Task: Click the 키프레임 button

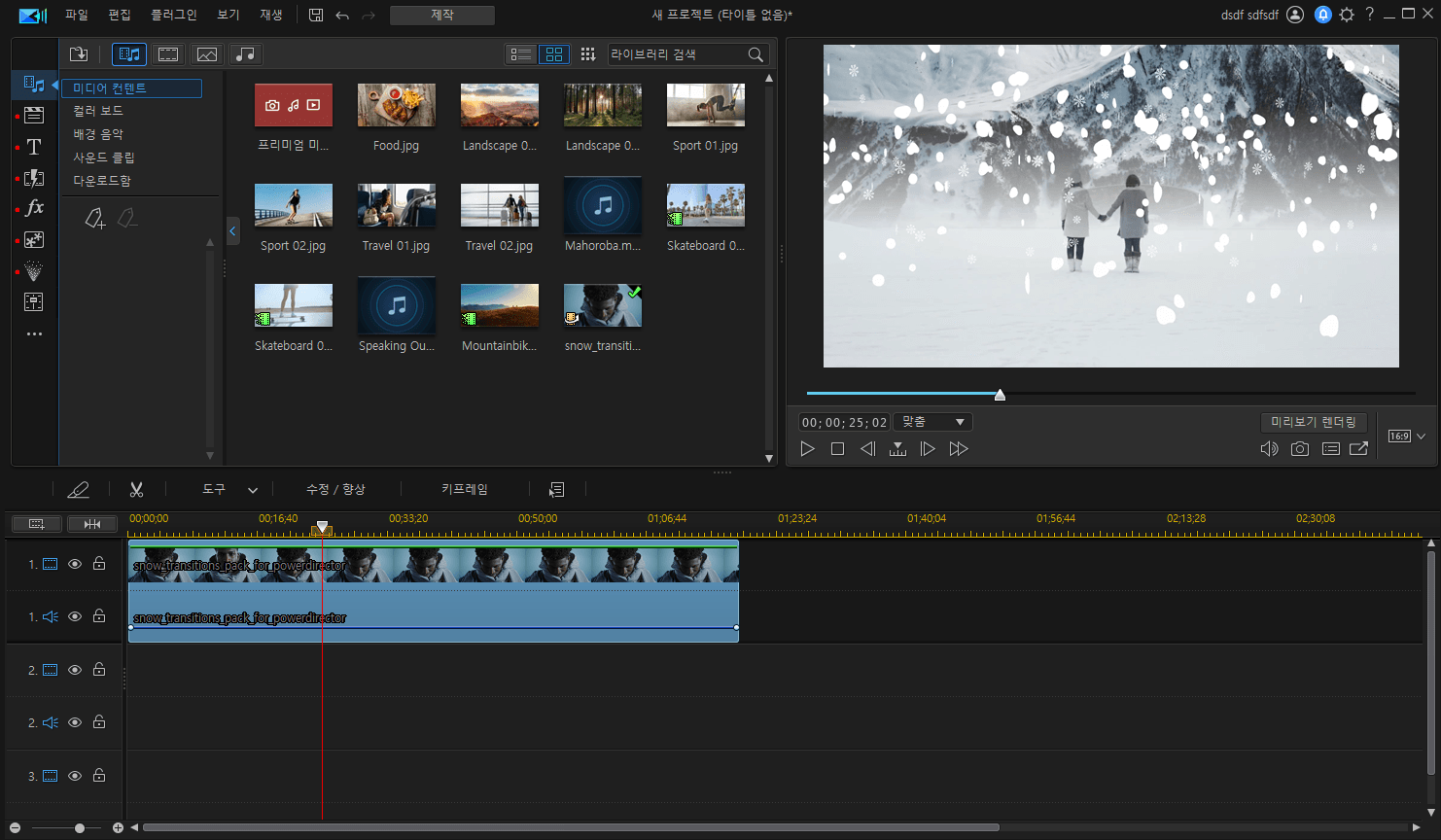Action: click(x=465, y=489)
